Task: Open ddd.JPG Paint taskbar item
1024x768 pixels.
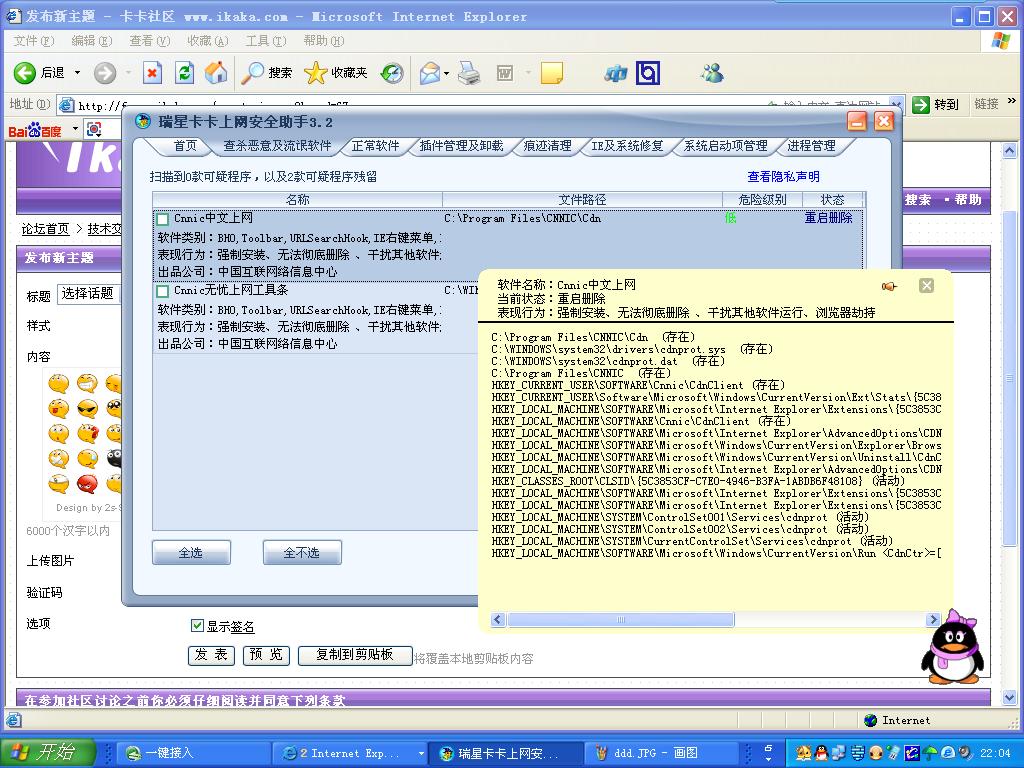Action: 660,753
